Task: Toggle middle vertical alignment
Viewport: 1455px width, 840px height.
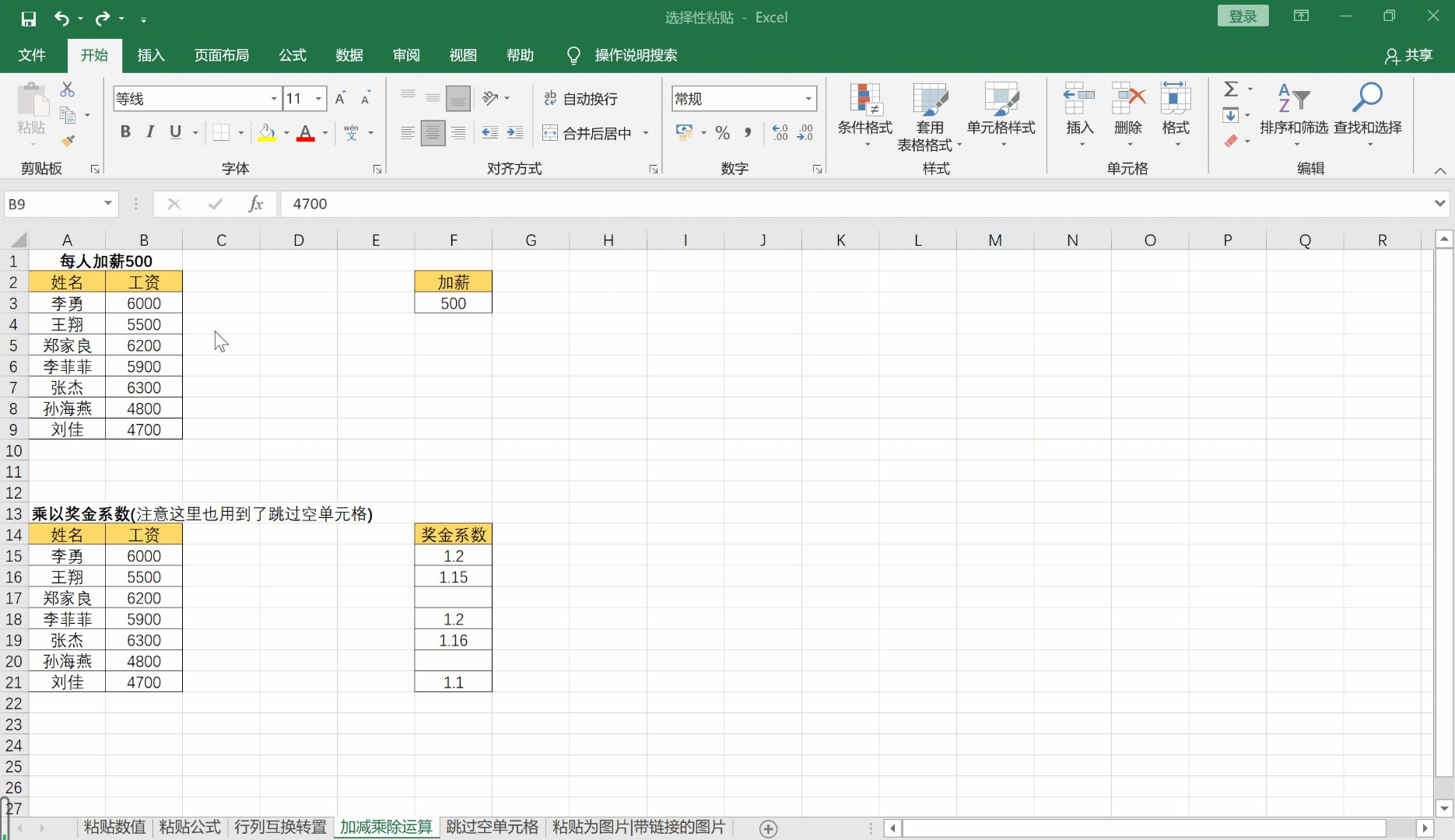Action: coord(433,98)
